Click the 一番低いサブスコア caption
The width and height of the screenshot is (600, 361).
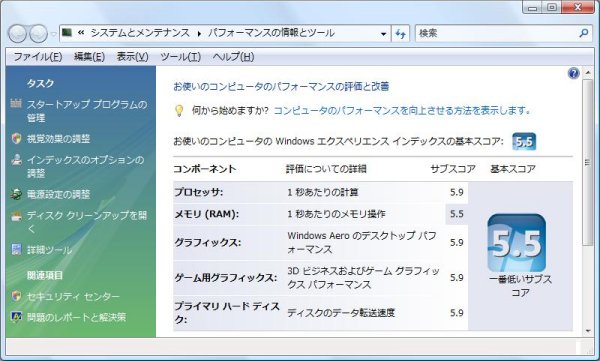pos(520,286)
